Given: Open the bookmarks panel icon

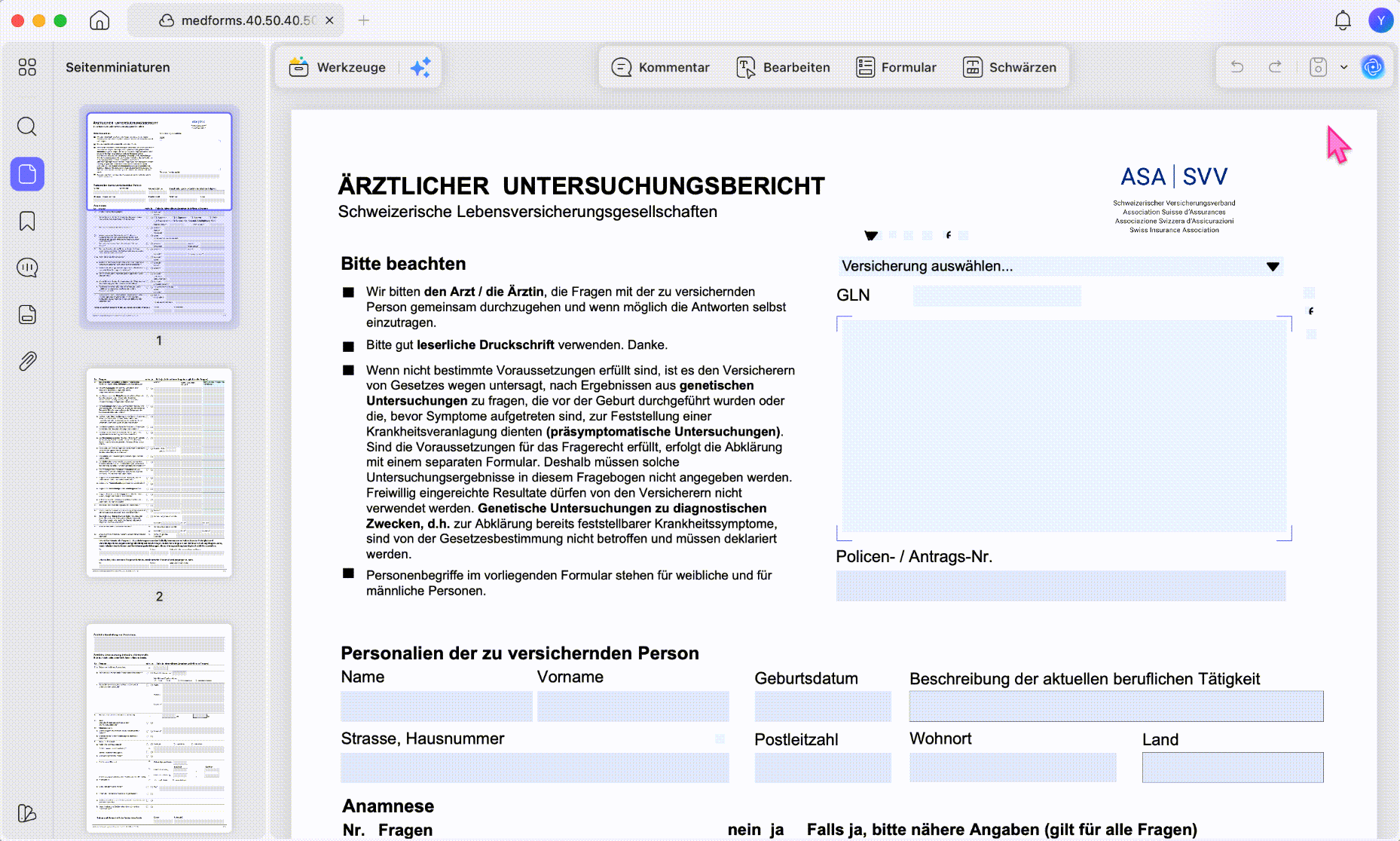Looking at the screenshot, I should click(27, 221).
